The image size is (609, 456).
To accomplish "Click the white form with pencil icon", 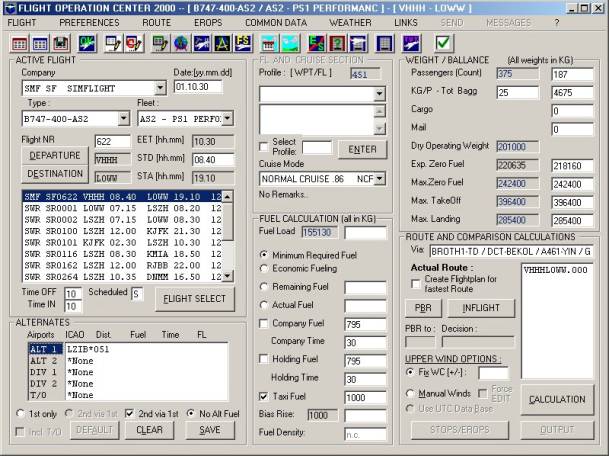I will click(x=113, y=44).
